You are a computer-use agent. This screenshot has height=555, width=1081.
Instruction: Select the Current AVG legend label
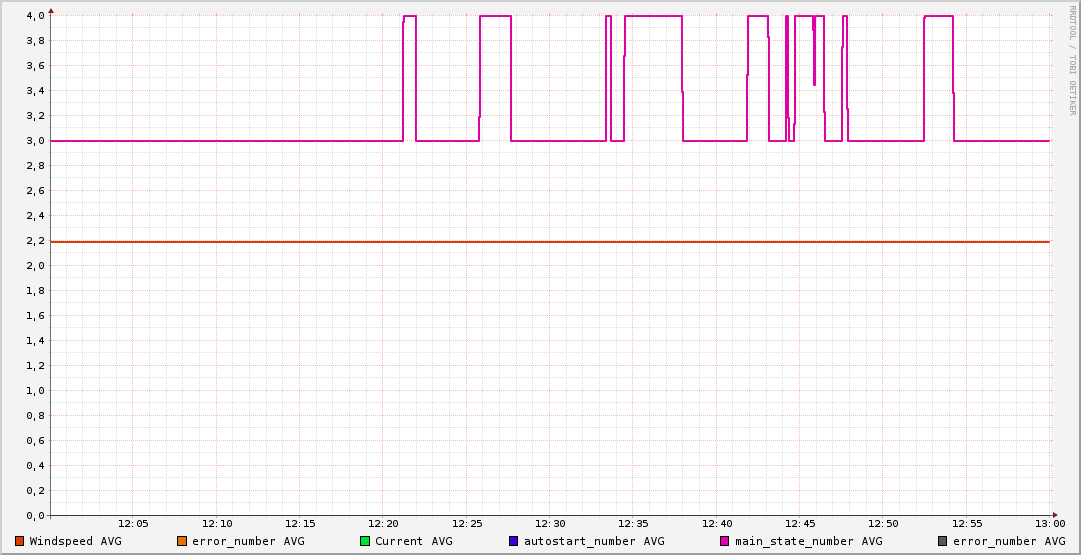pyautogui.click(x=414, y=541)
